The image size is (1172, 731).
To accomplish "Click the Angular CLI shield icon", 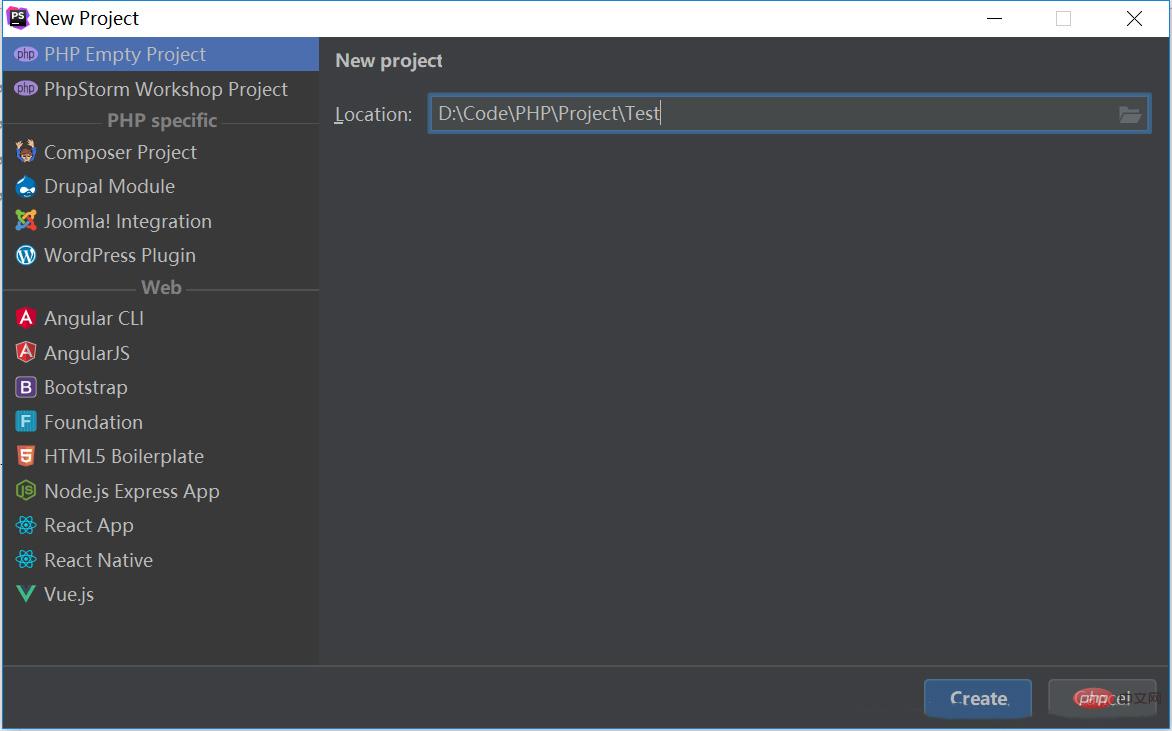I will (25, 318).
